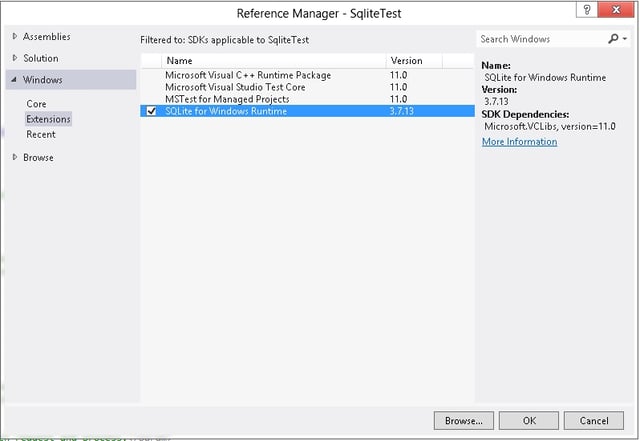Select the Assemblies category
This screenshot has height=441, width=640.
[47, 37]
